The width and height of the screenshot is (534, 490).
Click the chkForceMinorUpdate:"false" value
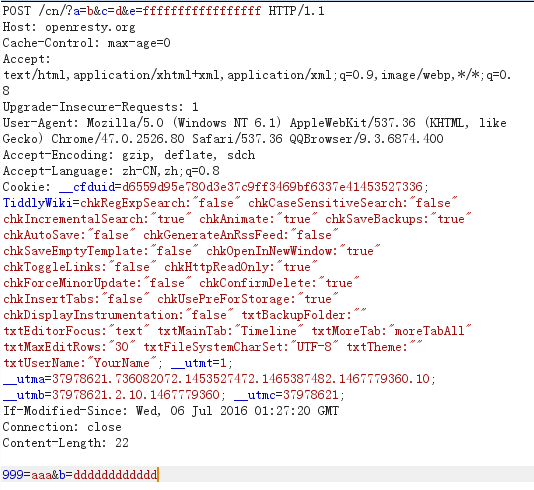[x=97, y=283]
